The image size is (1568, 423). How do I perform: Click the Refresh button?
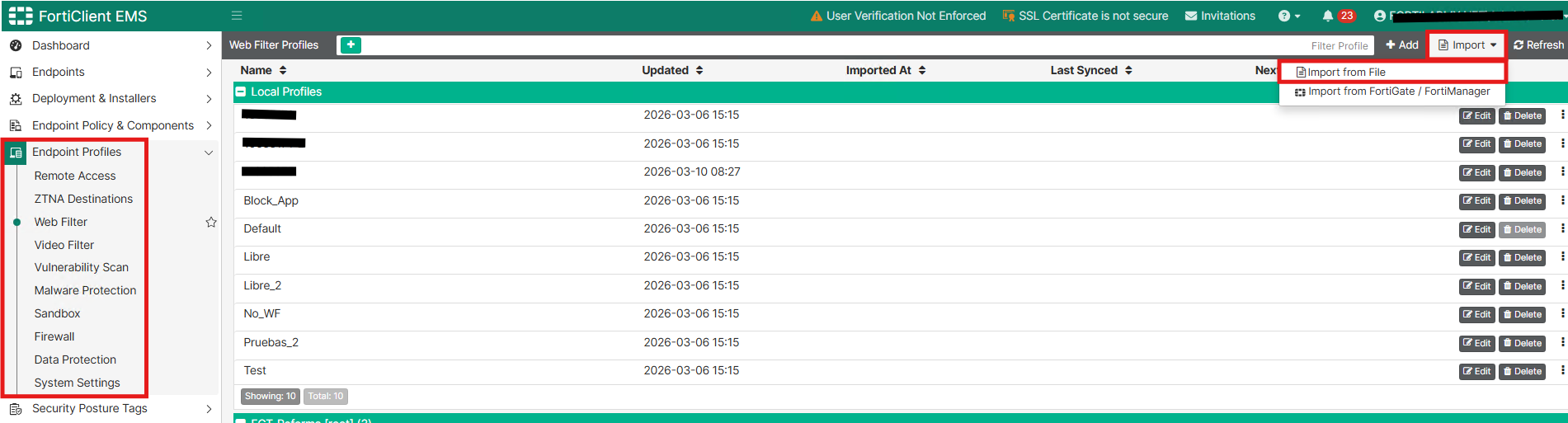(1538, 45)
